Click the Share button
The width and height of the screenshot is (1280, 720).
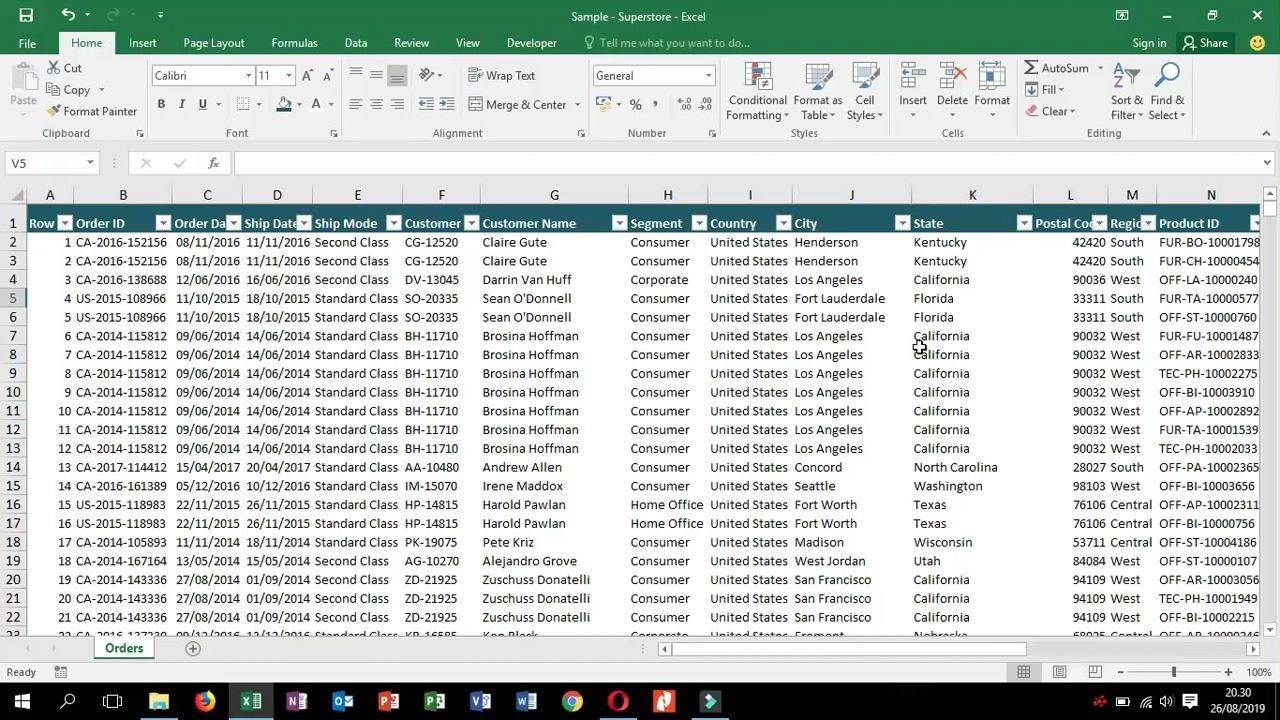1205,43
